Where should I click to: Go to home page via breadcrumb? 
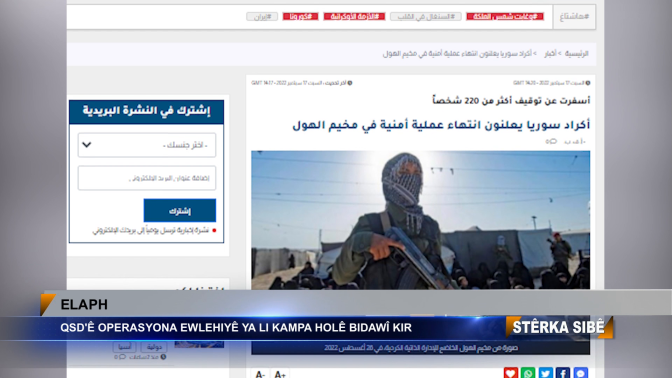576,54
